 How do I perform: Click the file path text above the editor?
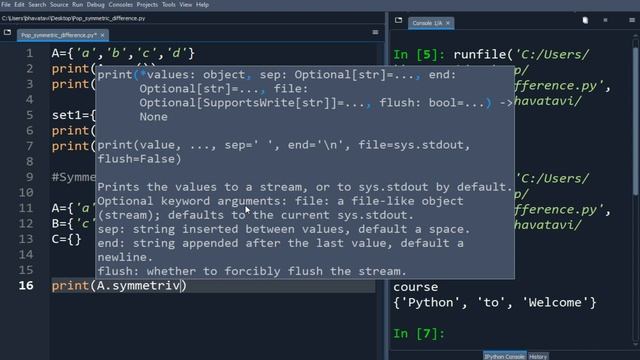73,18
